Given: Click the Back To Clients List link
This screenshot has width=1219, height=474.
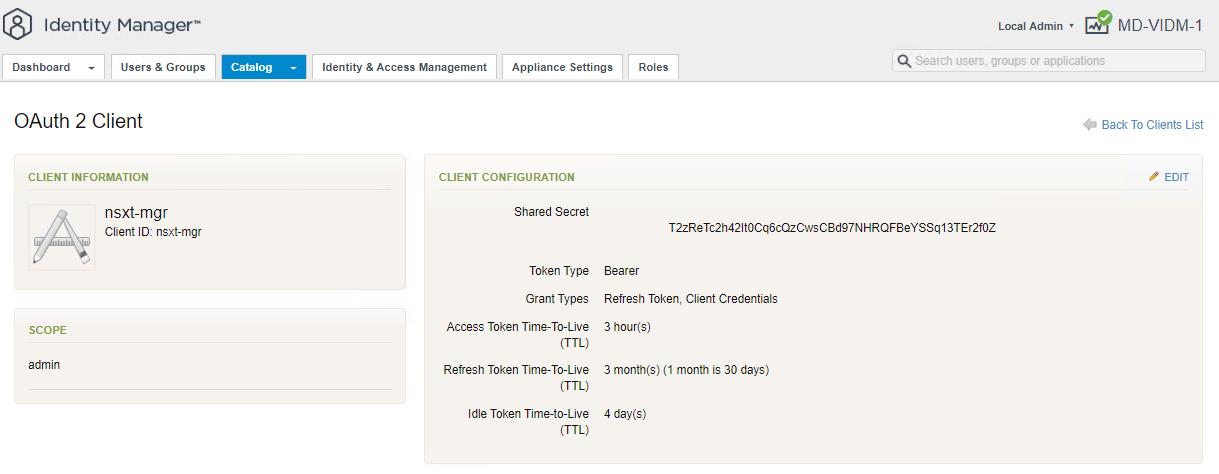Looking at the screenshot, I should coord(1152,125).
